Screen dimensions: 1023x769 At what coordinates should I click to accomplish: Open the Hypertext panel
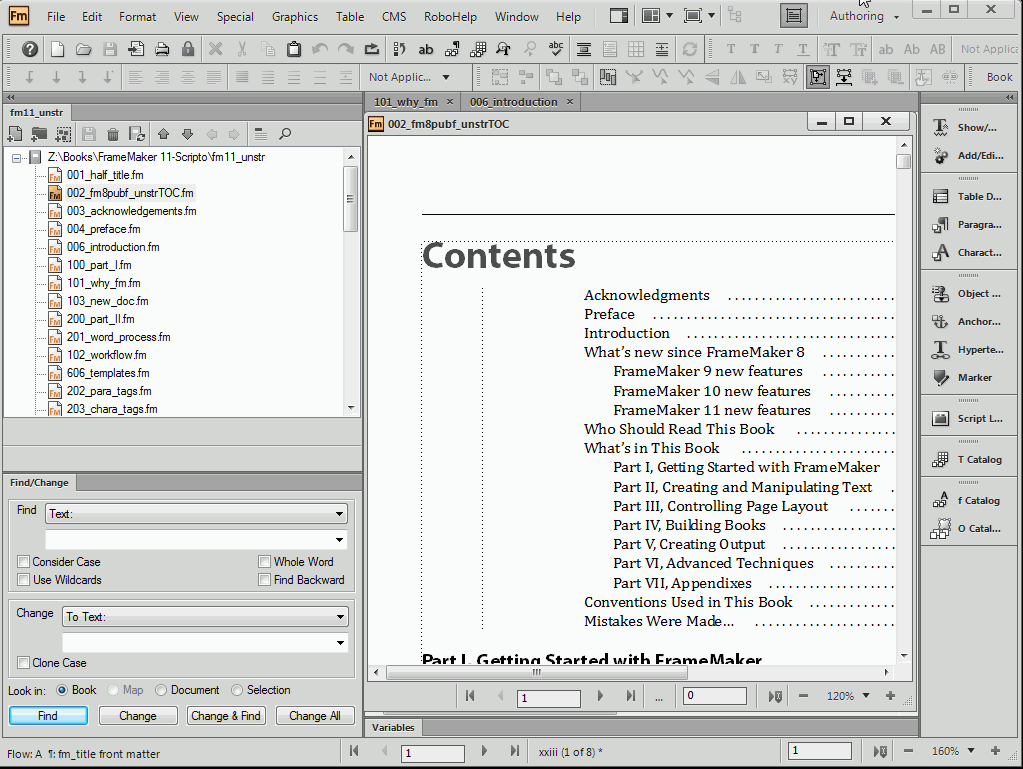(x=969, y=350)
